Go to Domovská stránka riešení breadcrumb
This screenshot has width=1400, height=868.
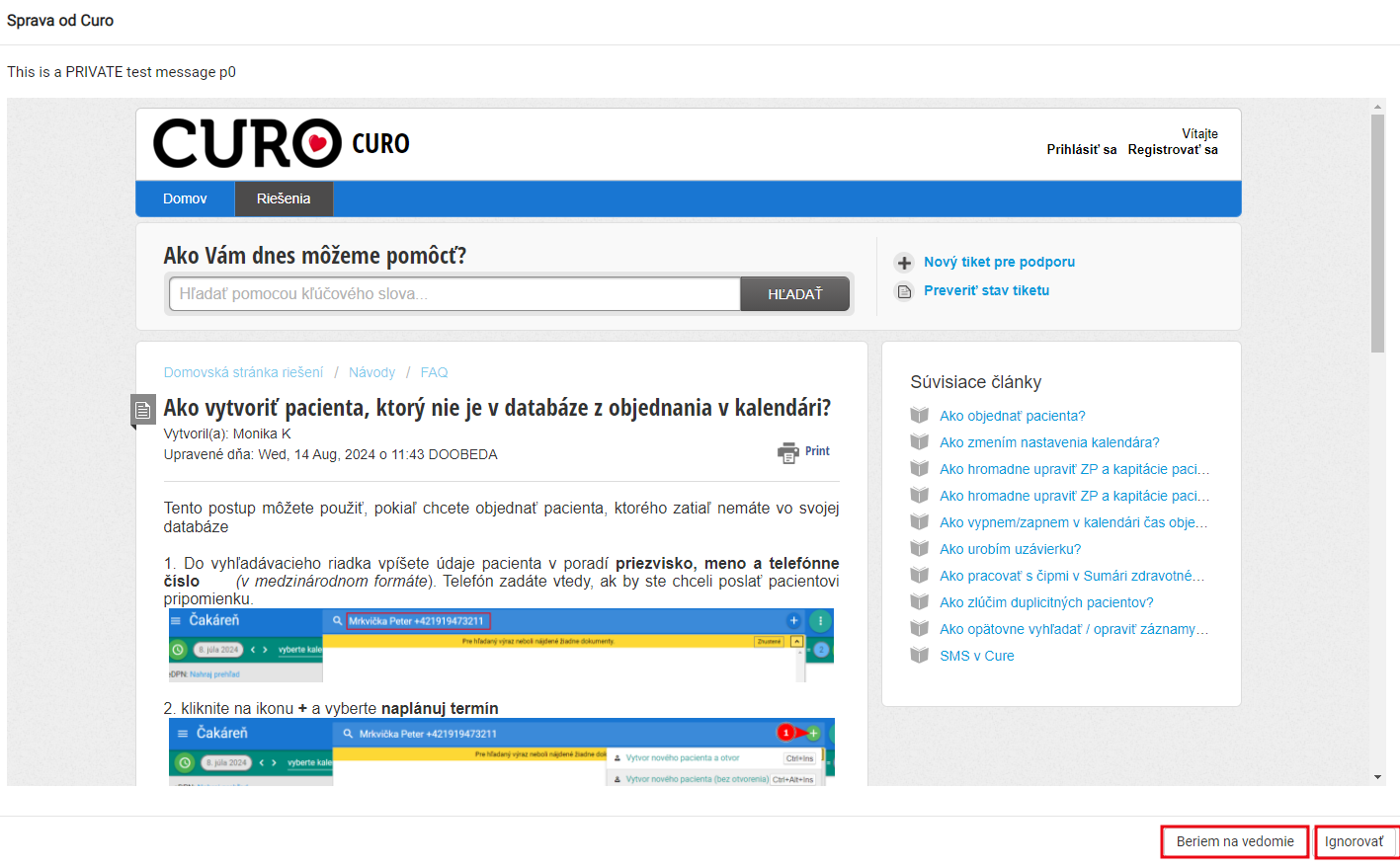(x=243, y=372)
